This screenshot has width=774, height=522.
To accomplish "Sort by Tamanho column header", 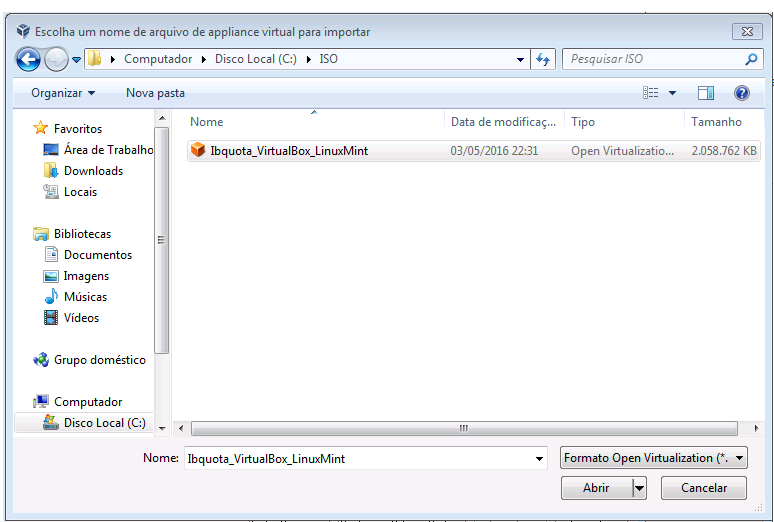I will [716, 121].
